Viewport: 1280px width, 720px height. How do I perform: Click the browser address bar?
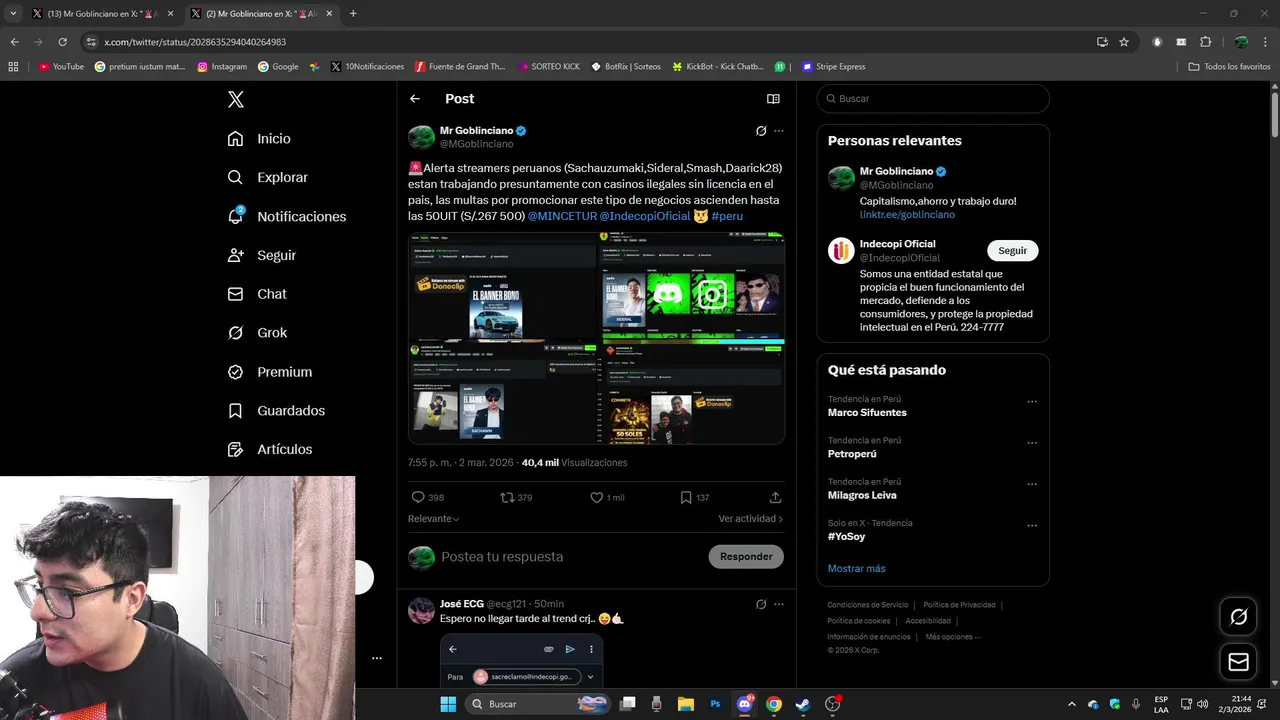[590, 42]
